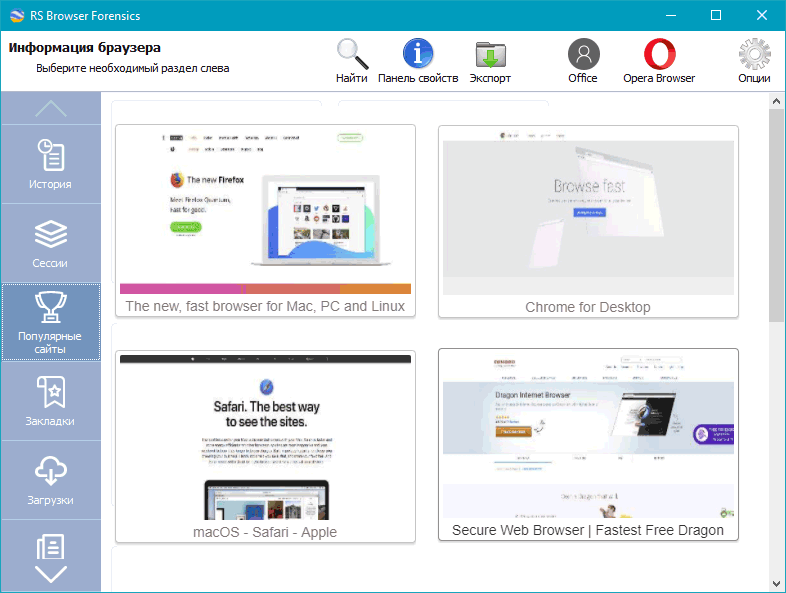Viewport: 786px width, 593px height.
Task: Move the sidebar list up with the chevron
Action: pos(51,108)
